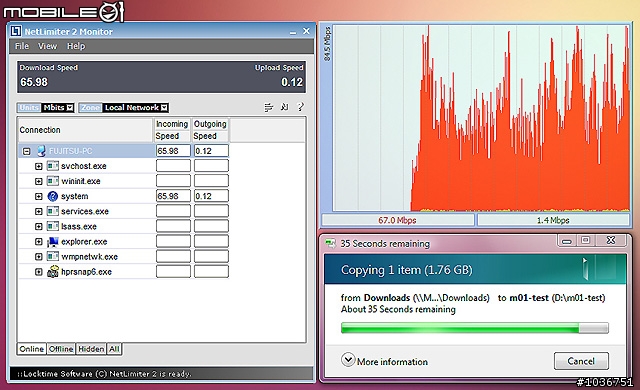Click FUJITSU-PC outgoing speed 0.12 cell

pos(211,151)
